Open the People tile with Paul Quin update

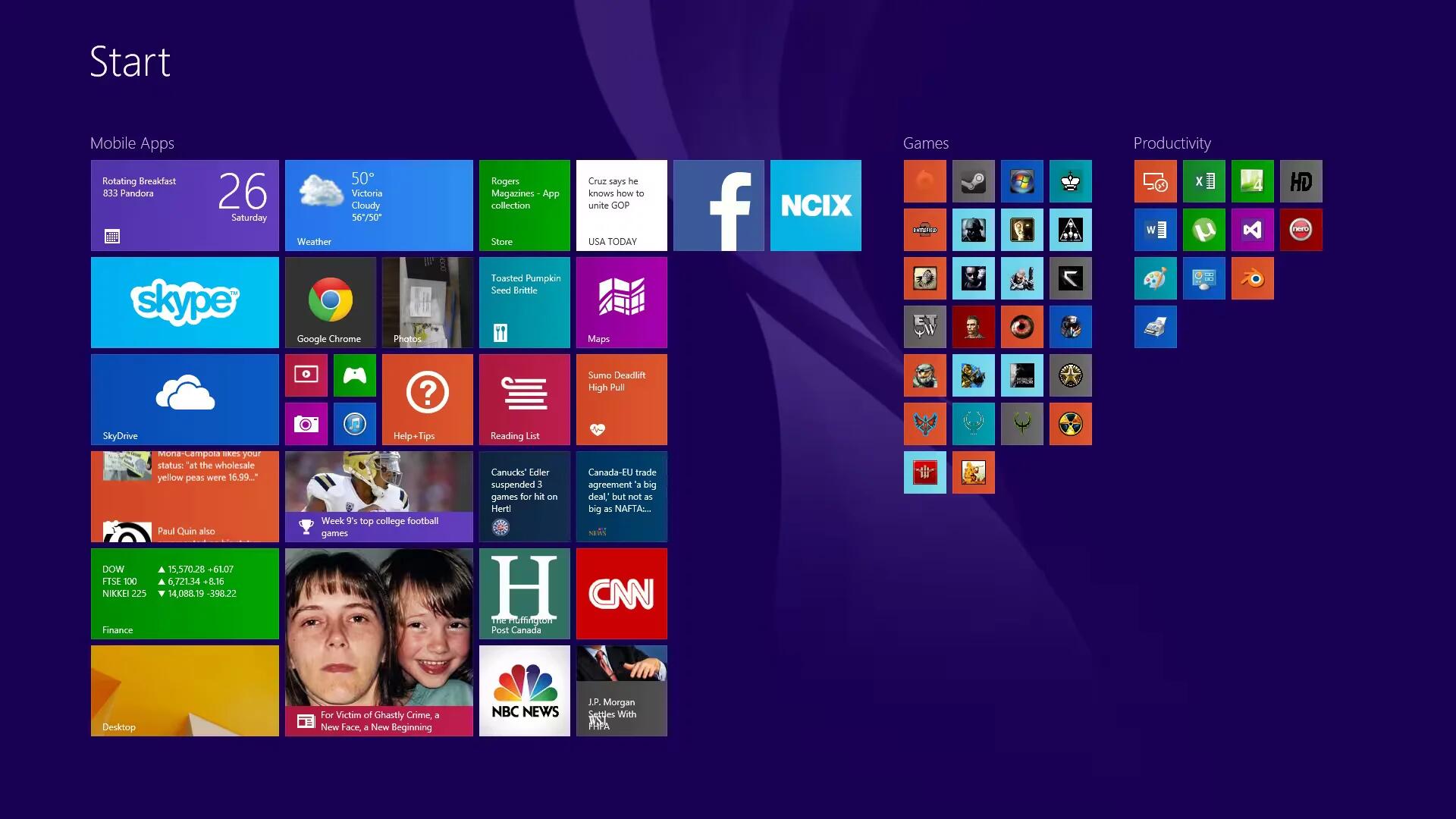[x=184, y=497]
